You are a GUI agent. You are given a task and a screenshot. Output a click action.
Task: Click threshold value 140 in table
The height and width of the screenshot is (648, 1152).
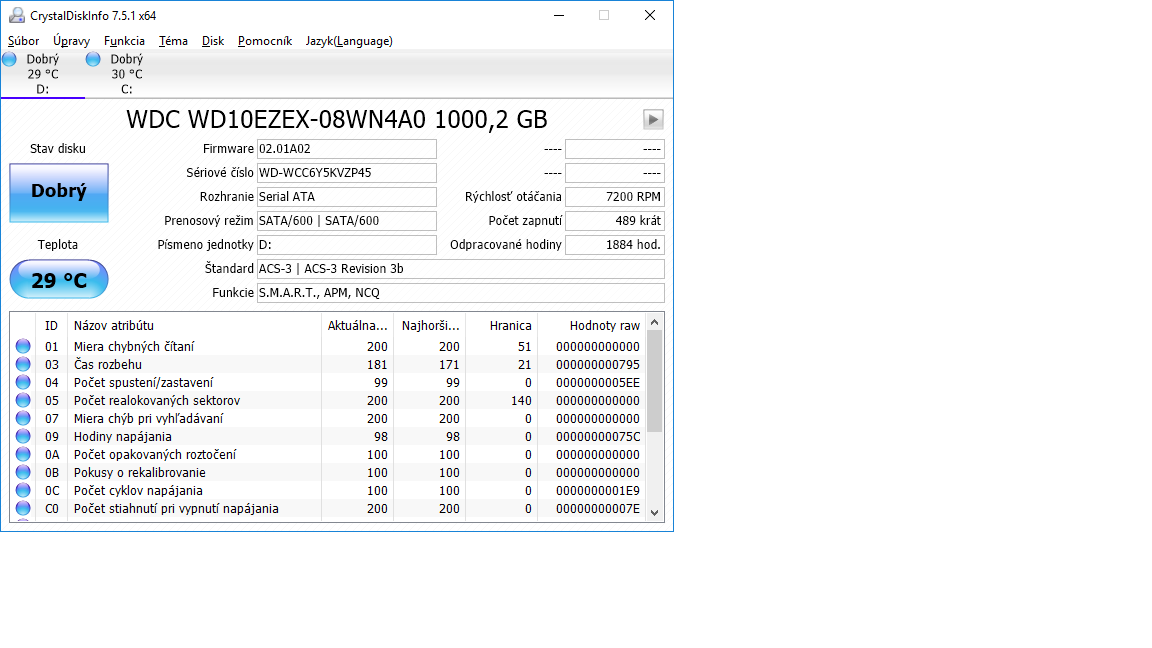point(521,400)
